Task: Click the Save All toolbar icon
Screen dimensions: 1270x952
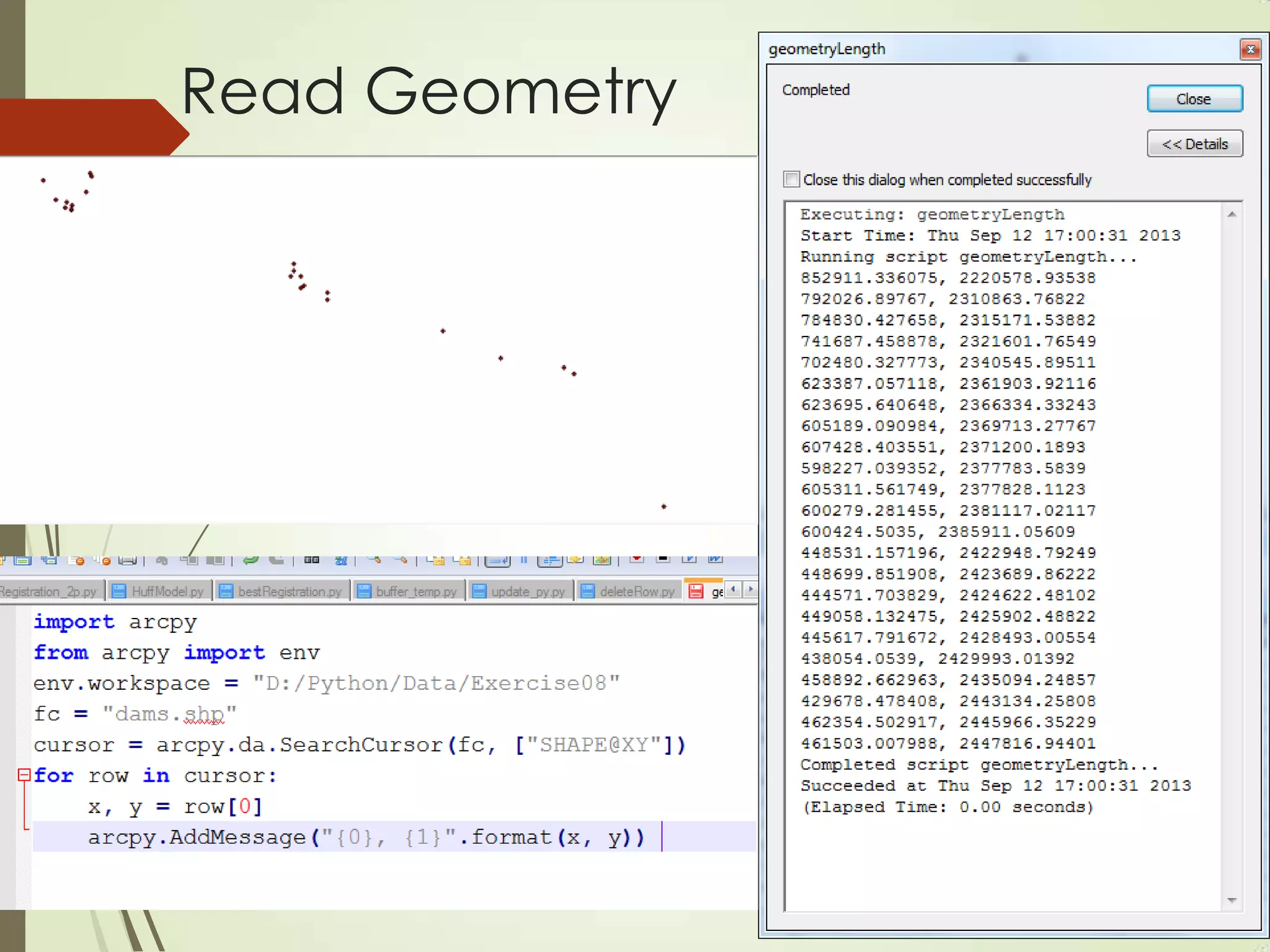Action: (x=50, y=560)
